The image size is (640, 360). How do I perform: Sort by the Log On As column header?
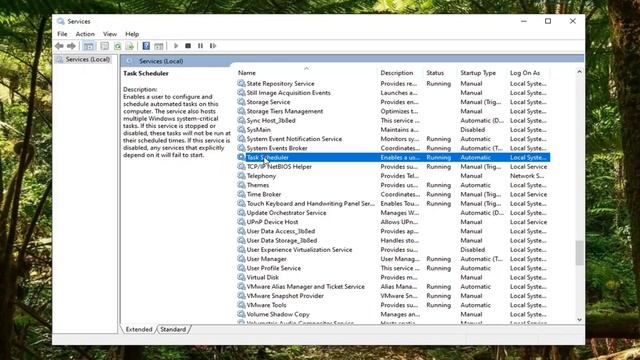[x=529, y=73]
